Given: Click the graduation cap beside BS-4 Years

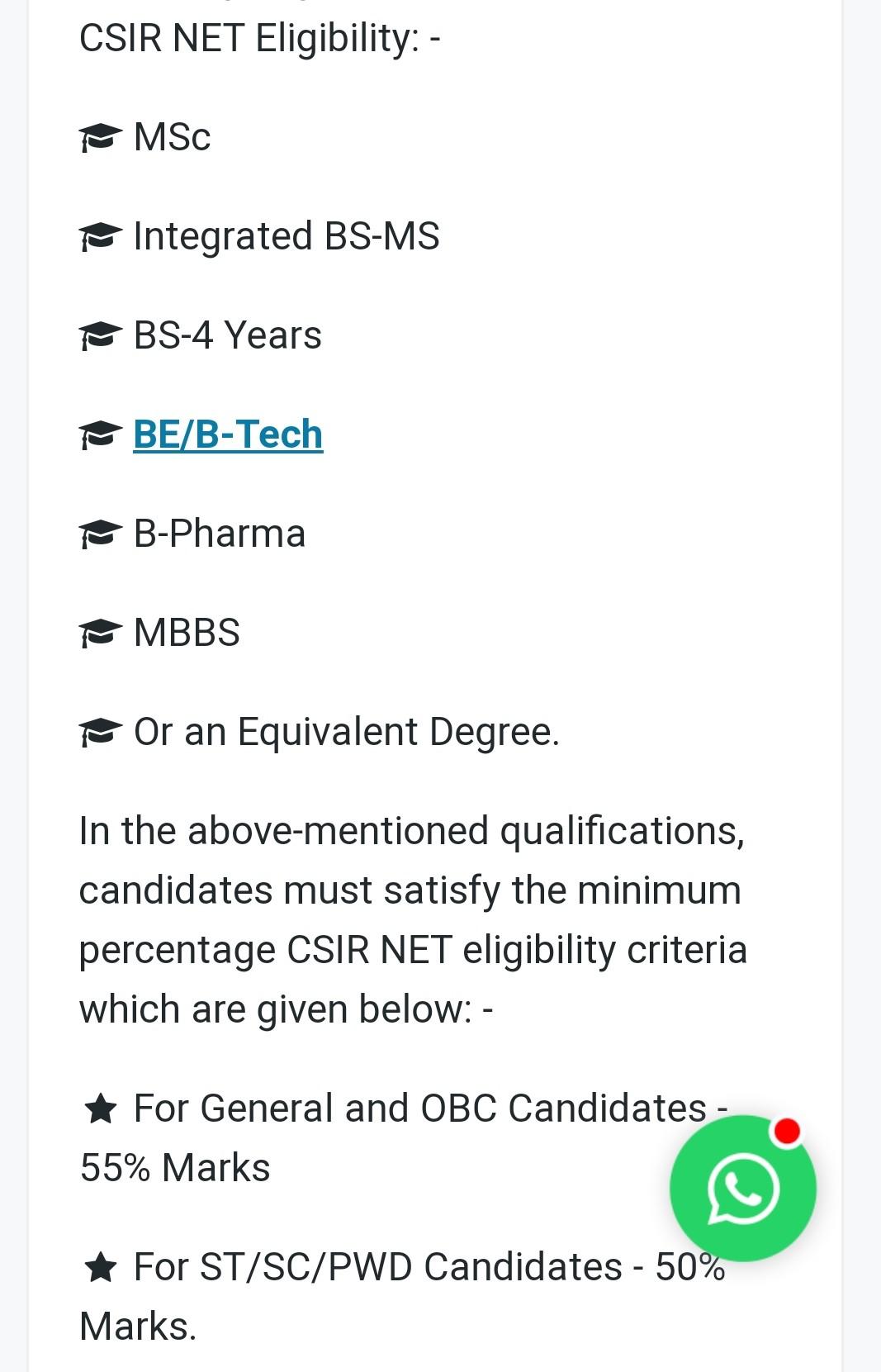Looking at the screenshot, I should click(x=101, y=336).
